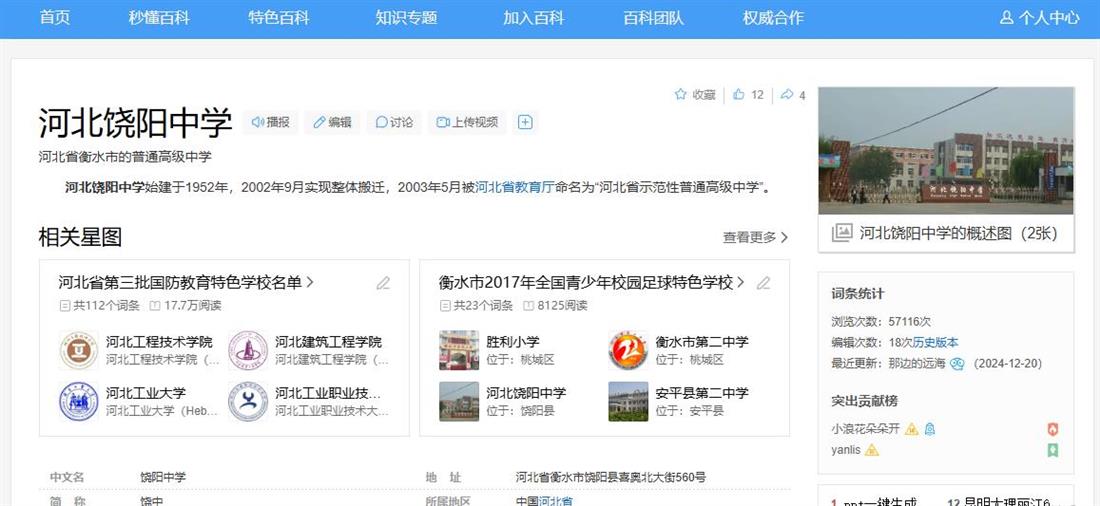Click the 浏览次数：57116次 statistic

pos(881,321)
